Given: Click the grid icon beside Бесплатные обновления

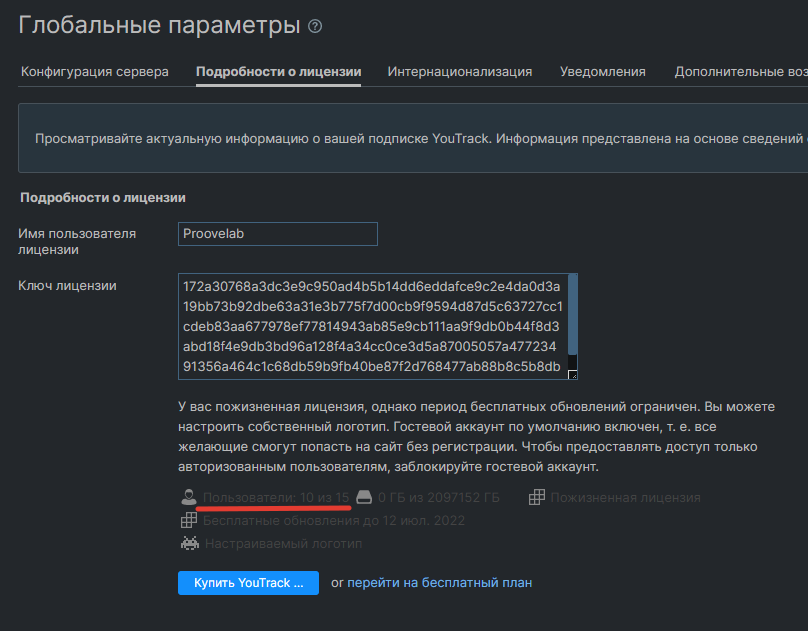Looking at the screenshot, I should 188,521.
